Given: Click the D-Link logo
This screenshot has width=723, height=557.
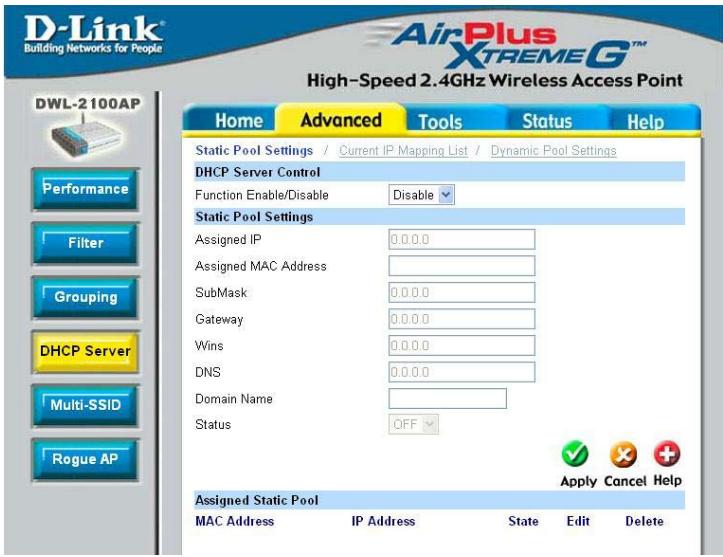Looking at the screenshot, I should 94,34.
